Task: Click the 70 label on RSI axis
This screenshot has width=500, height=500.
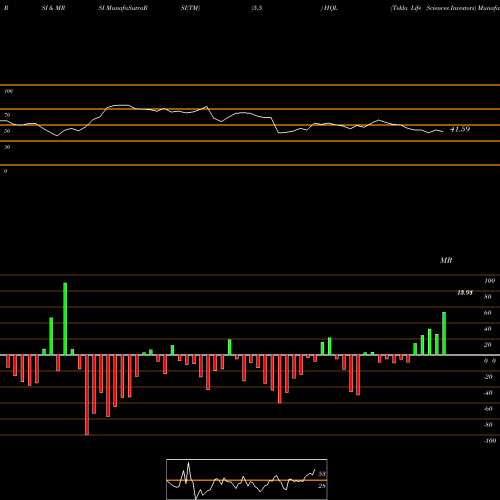Action: (x=7, y=115)
